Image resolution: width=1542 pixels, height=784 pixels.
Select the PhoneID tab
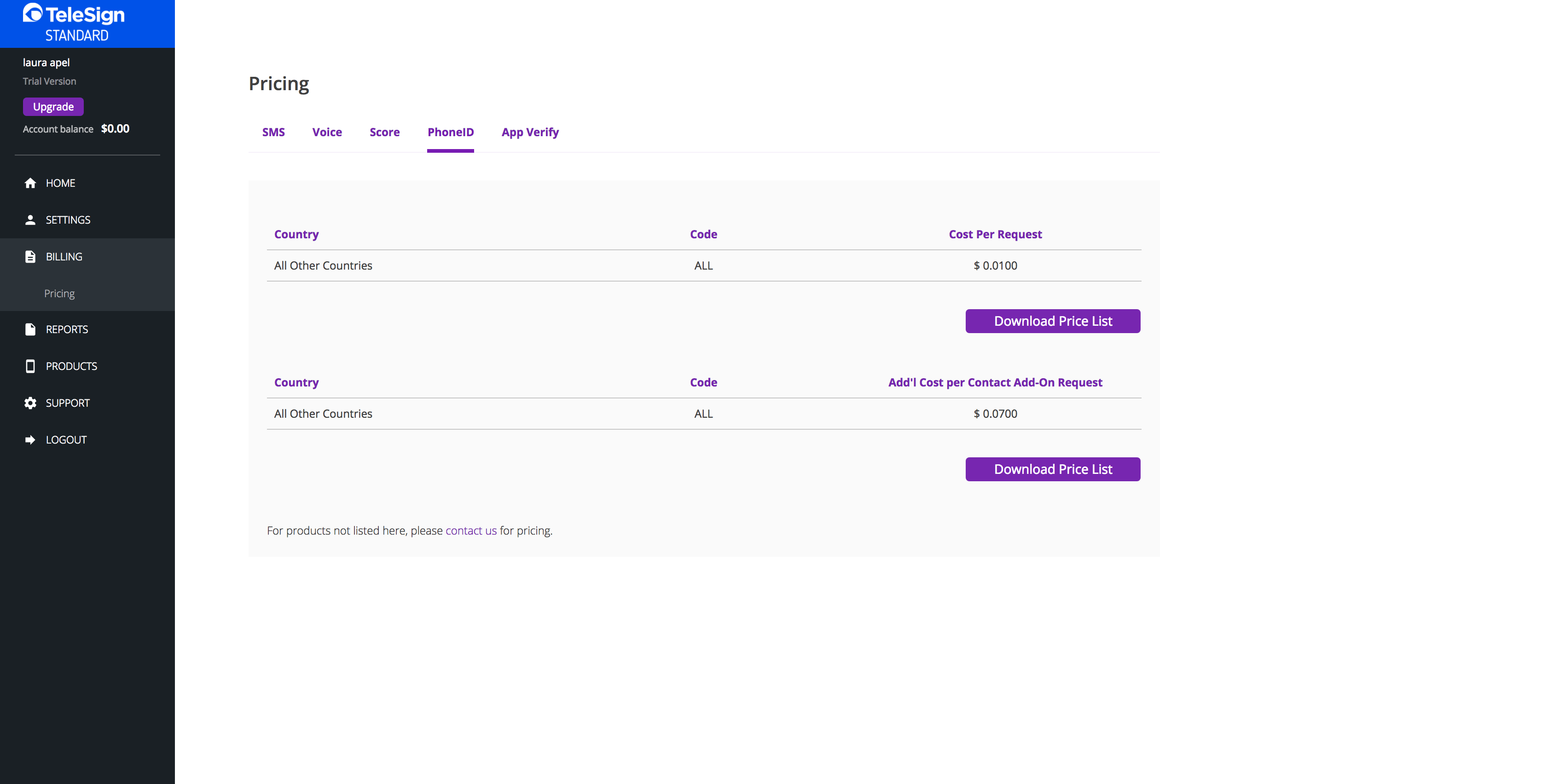(x=451, y=132)
